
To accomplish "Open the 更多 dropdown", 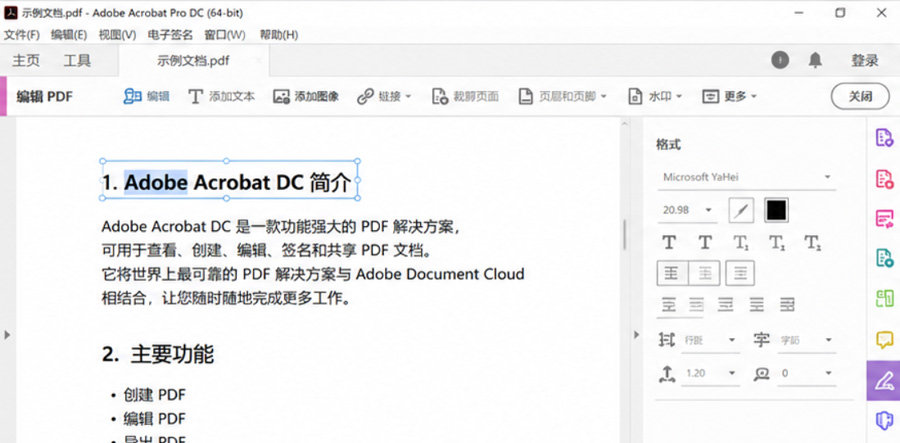I will click(x=730, y=96).
